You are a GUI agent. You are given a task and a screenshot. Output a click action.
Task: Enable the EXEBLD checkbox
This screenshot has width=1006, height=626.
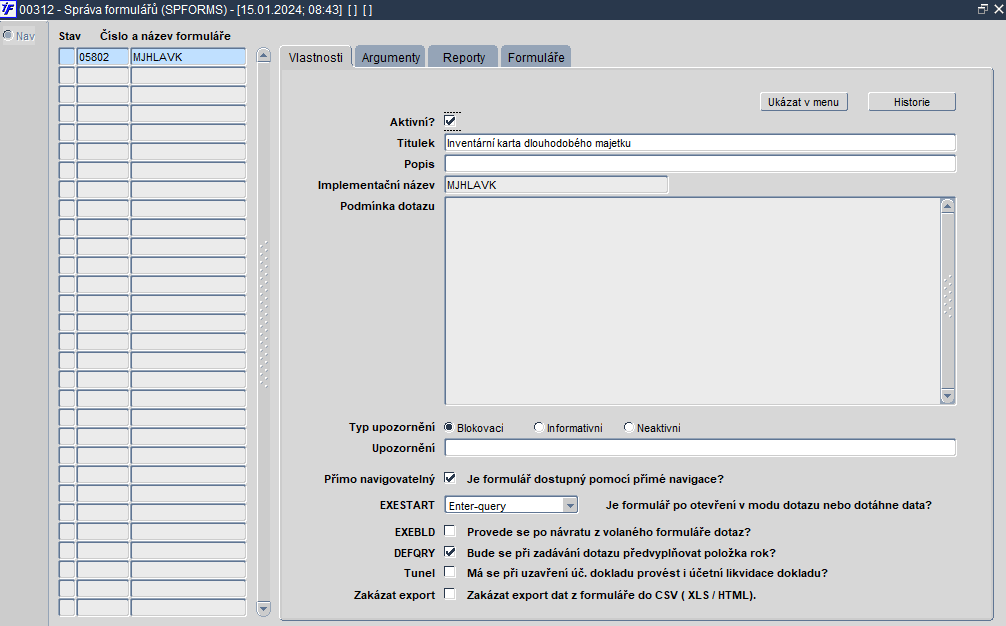click(450, 531)
